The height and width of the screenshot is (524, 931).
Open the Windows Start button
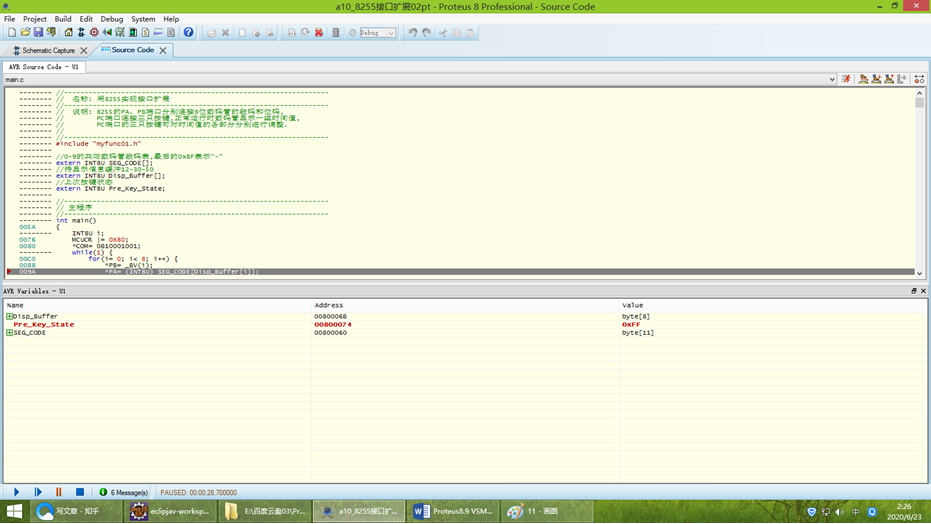pos(14,511)
